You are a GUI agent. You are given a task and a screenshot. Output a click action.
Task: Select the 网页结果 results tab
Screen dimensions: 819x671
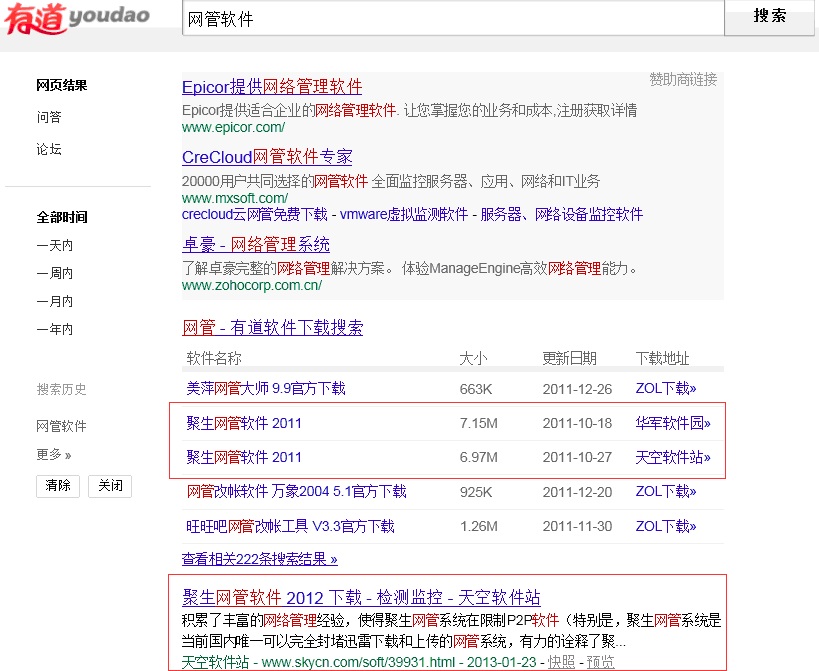click(x=62, y=85)
